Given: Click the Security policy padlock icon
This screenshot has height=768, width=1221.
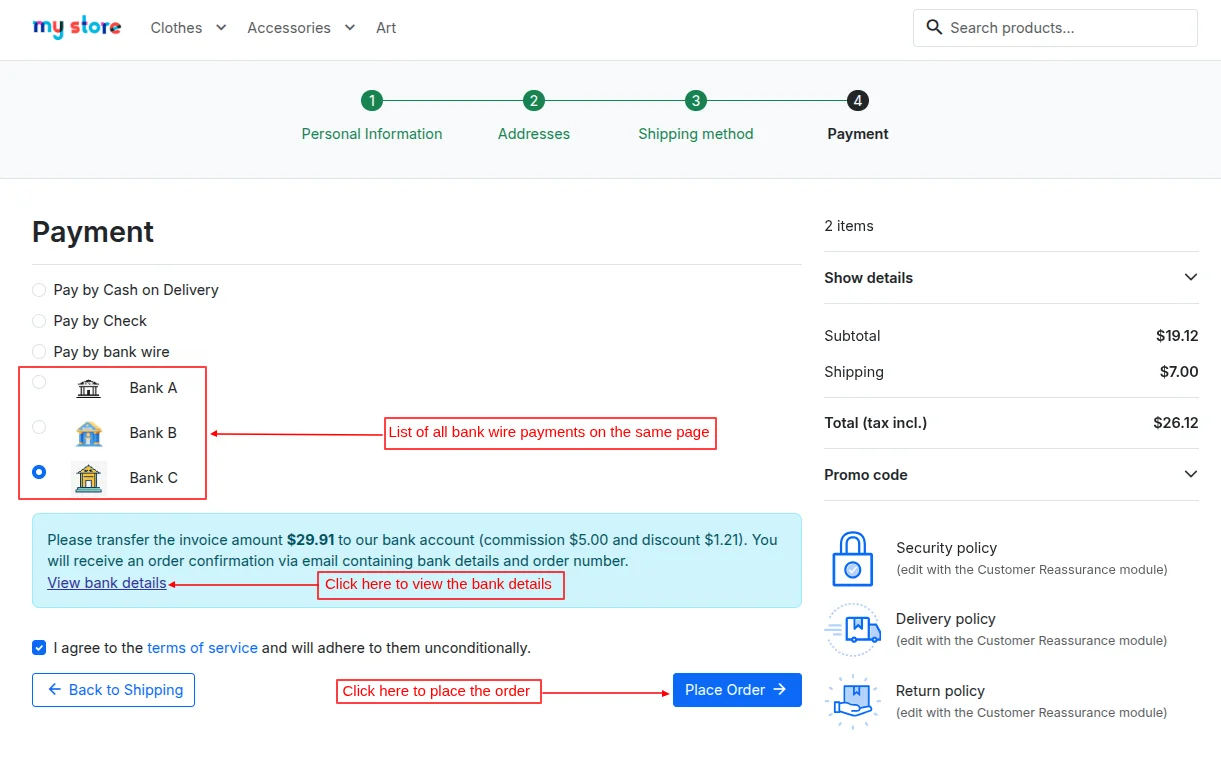Looking at the screenshot, I should tap(853, 558).
